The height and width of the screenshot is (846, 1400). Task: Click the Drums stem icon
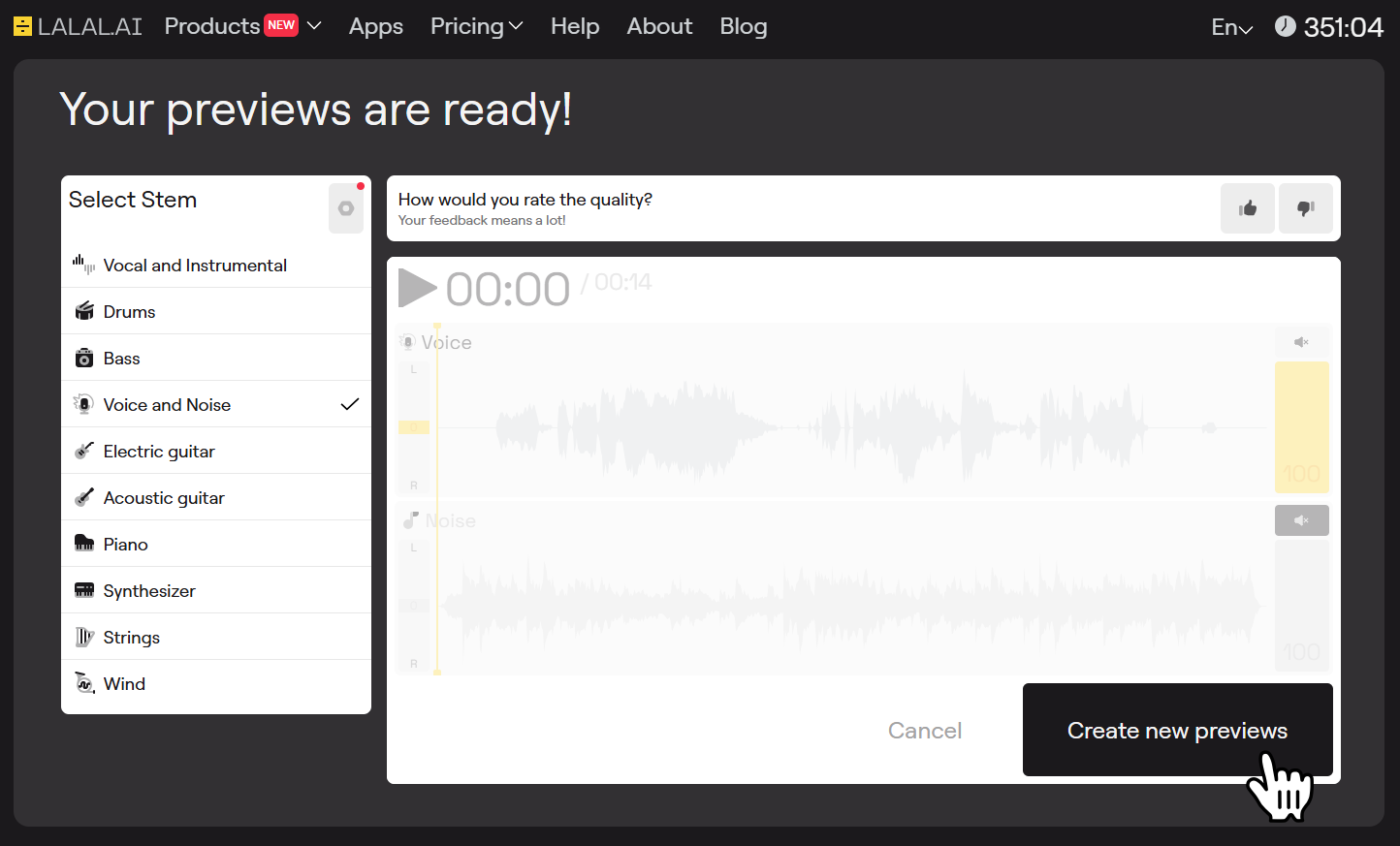[84, 311]
